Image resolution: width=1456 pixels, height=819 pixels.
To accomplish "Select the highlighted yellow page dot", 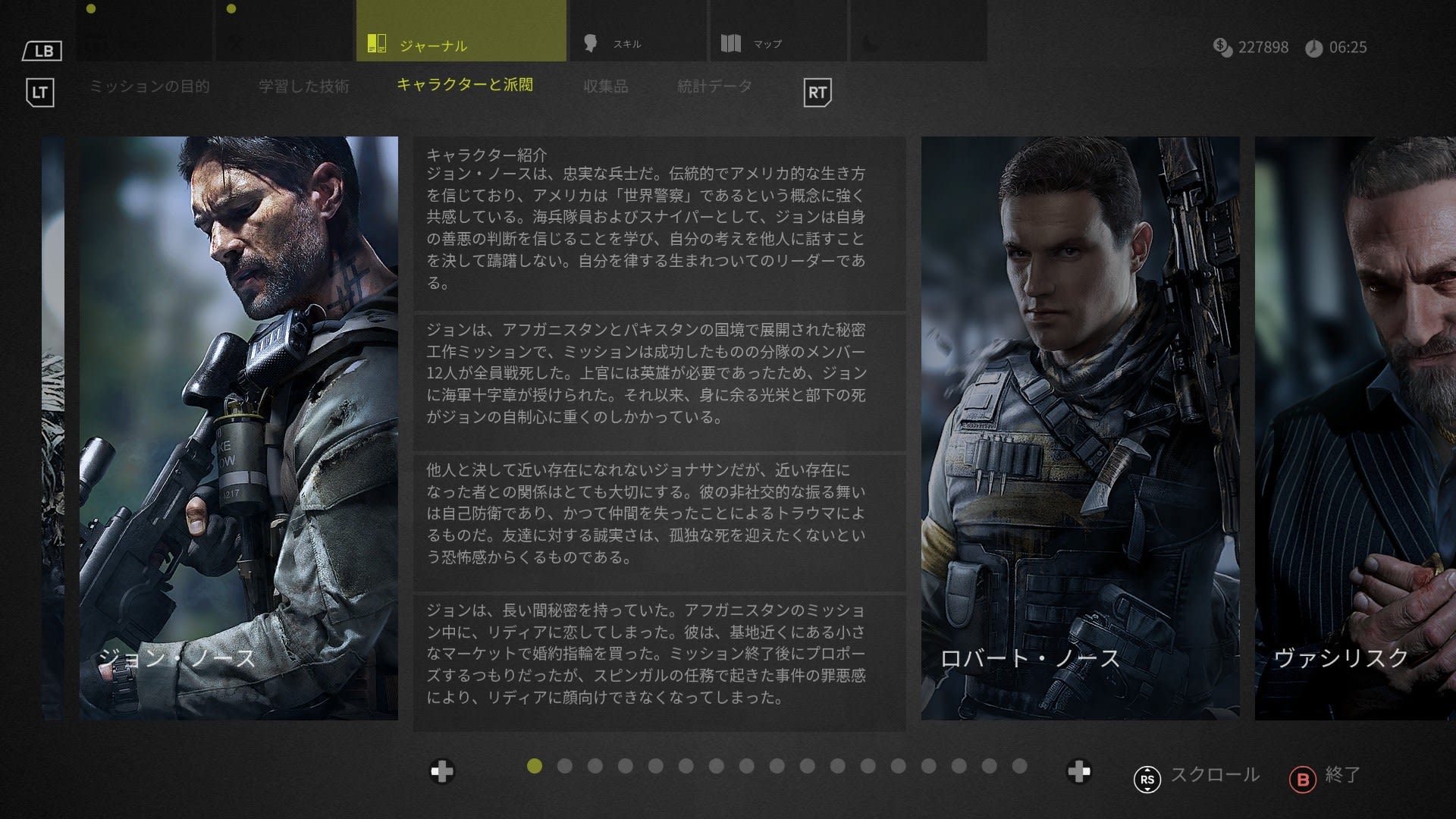I will (535, 766).
